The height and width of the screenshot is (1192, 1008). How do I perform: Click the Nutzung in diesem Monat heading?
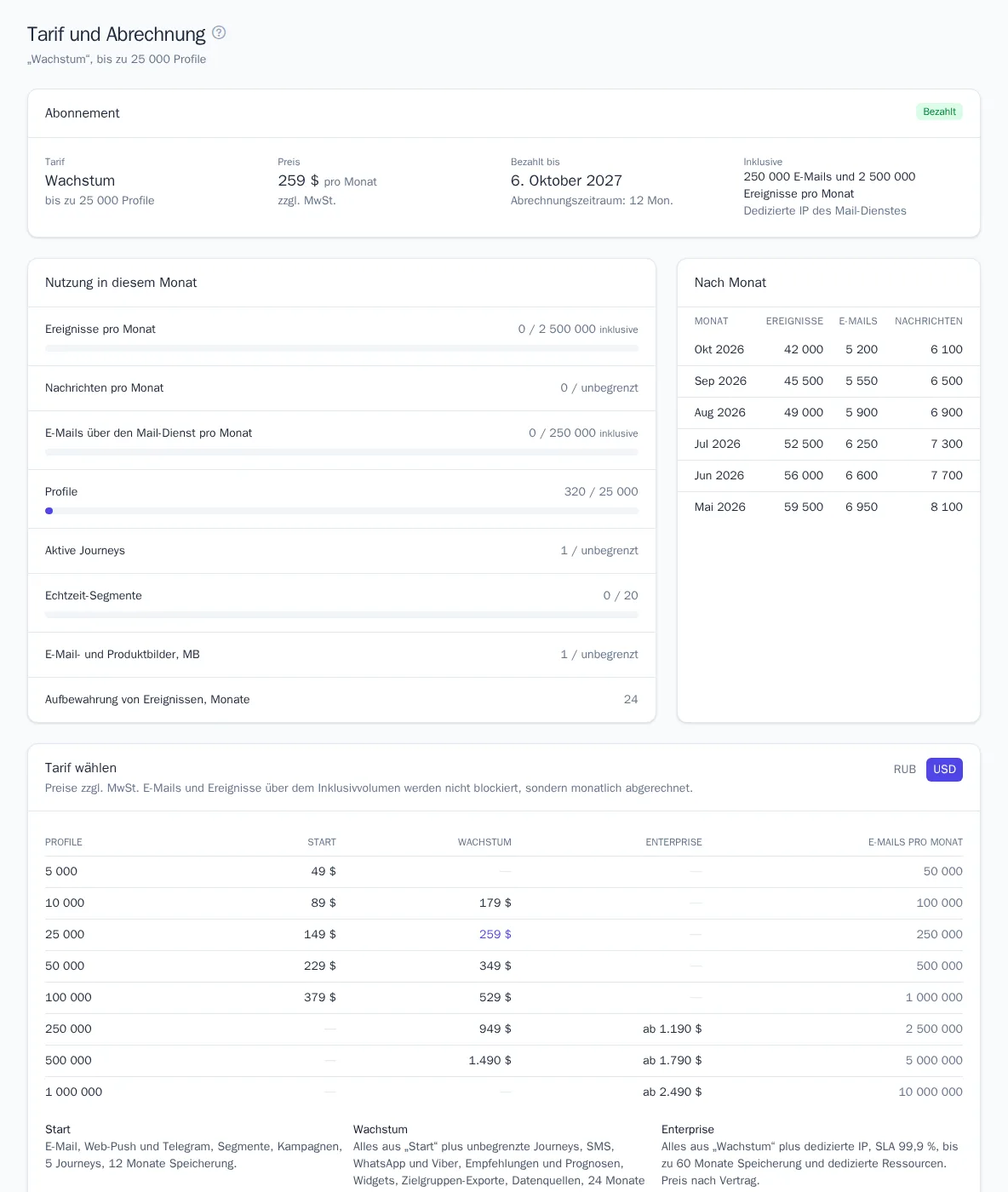click(121, 283)
